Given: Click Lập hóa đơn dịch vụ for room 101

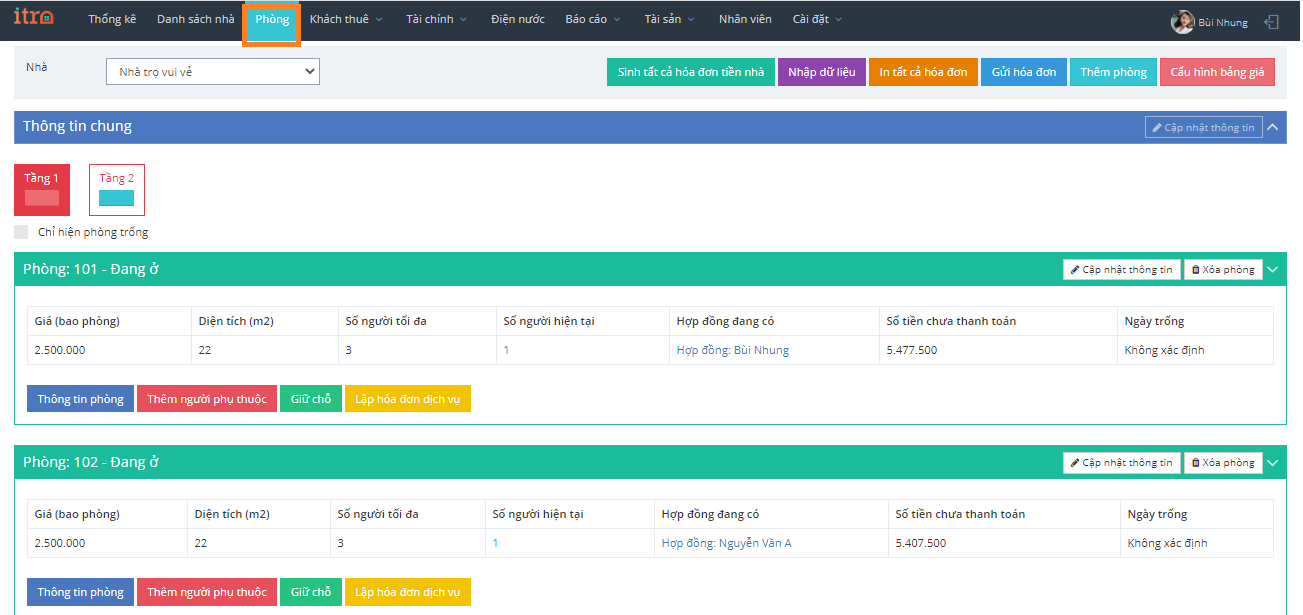Looking at the screenshot, I should [407, 399].
